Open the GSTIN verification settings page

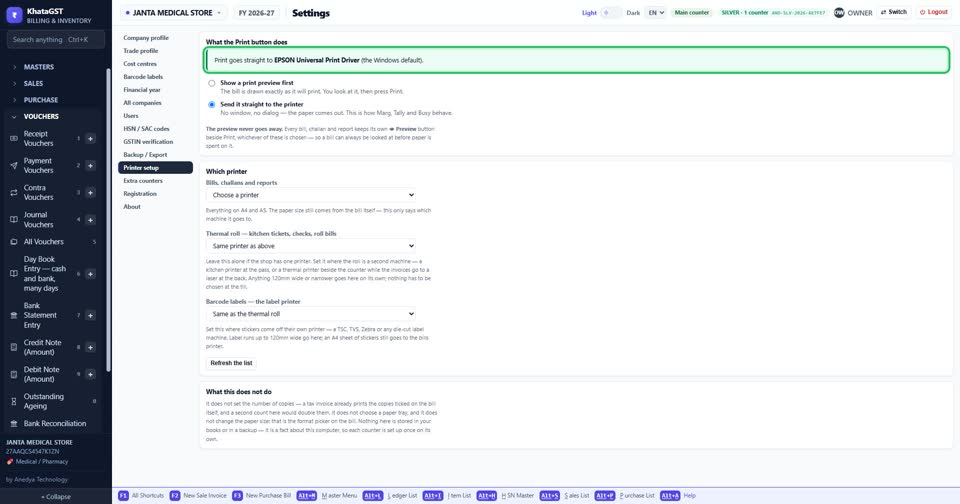[x=148, y=141]
